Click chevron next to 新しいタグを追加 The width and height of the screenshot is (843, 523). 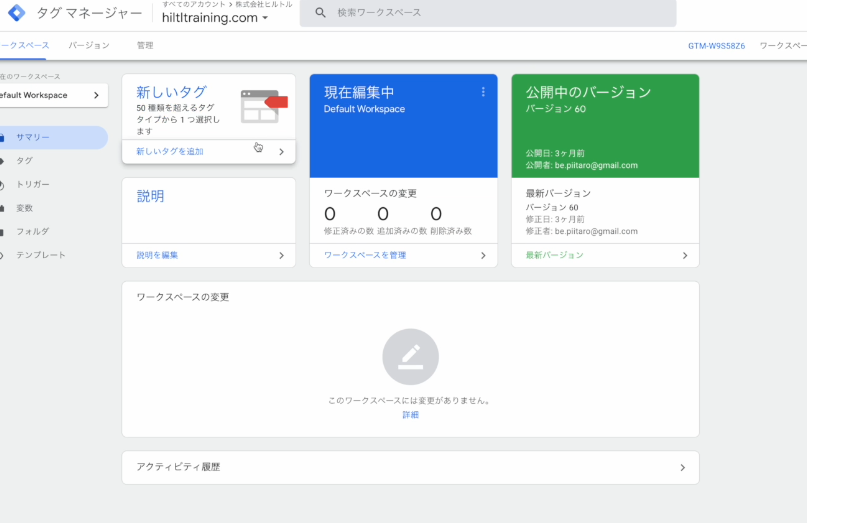pos(281,152)
